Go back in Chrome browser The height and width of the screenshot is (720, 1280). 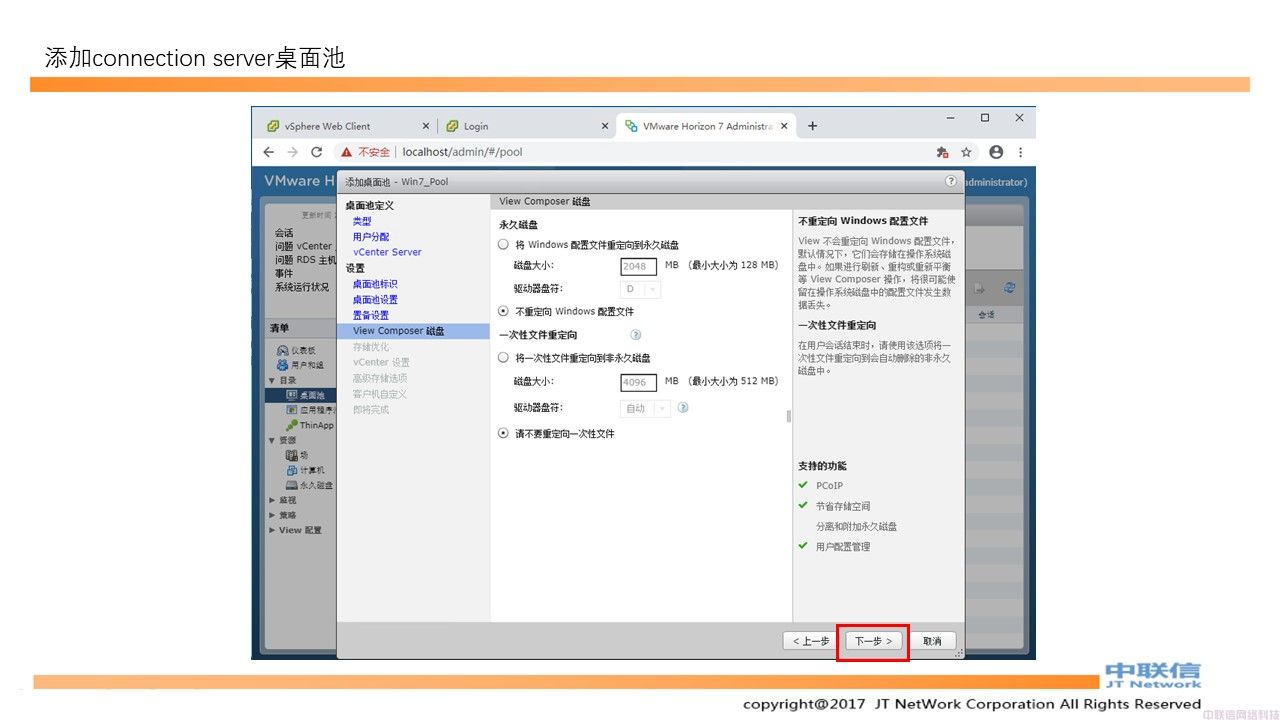268,152
